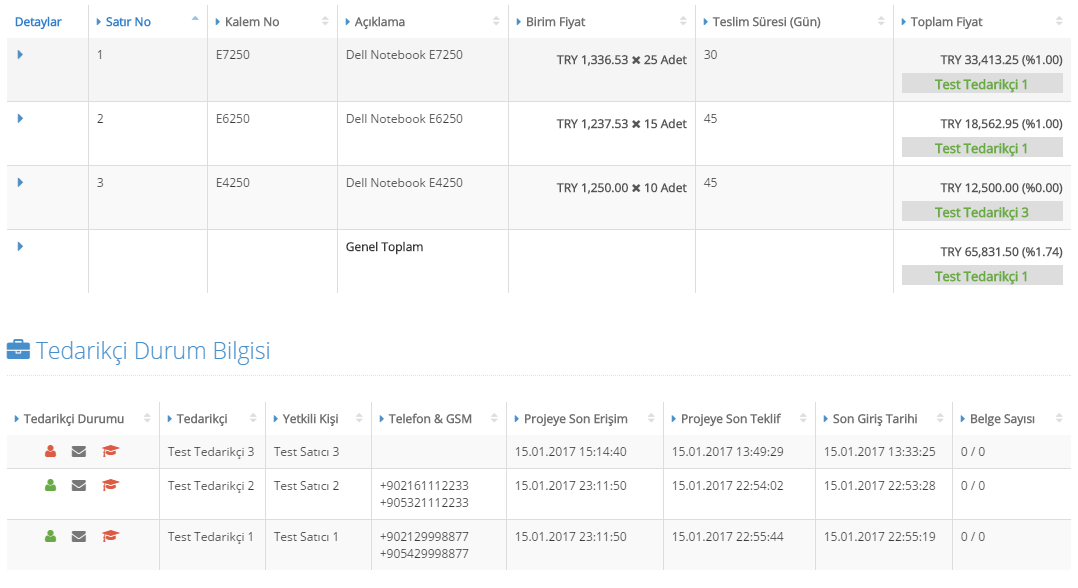Click the graduation cap icon for Test Tedarikçi 3
The height and width of the screenshot is (588, 1078).
pos(110,451)
